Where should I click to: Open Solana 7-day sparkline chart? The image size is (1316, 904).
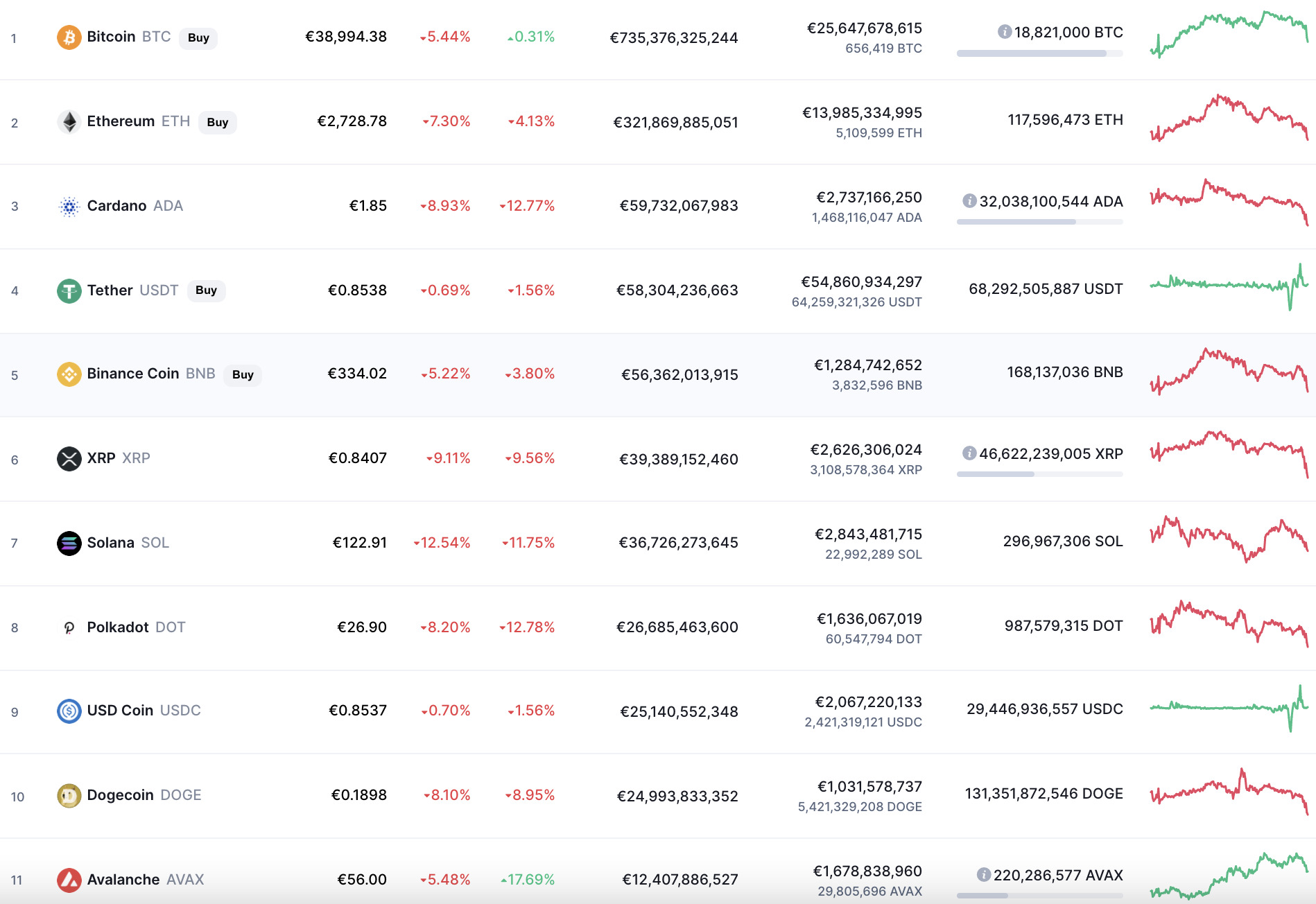[x=1229, y=539]
